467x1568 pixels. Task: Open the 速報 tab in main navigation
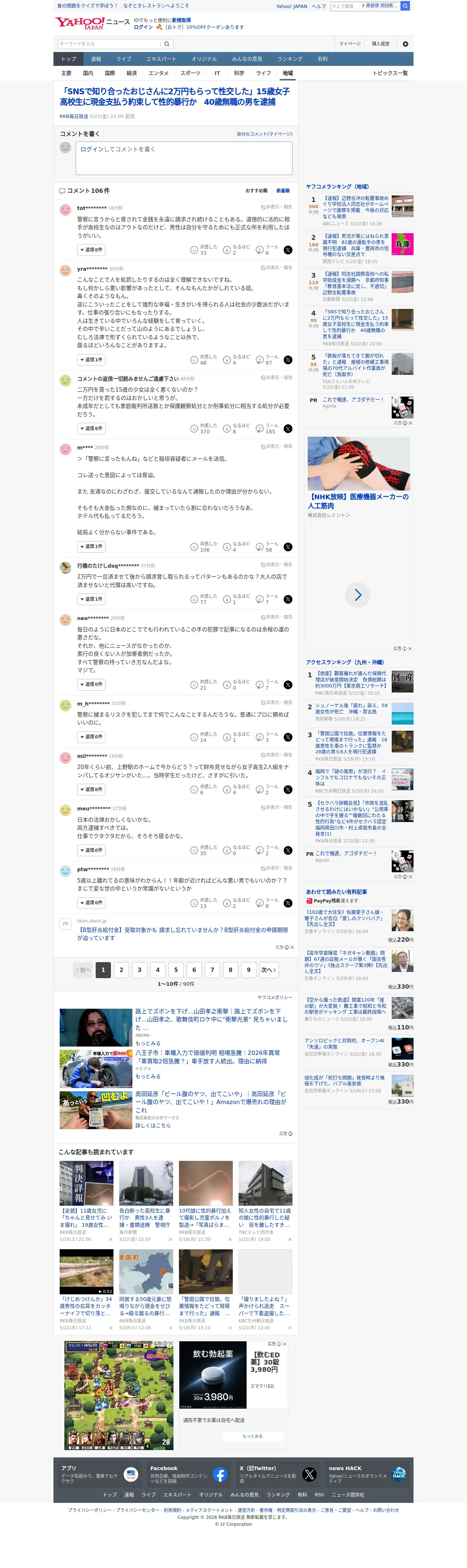pyautogui.click(x=96, y=59)
